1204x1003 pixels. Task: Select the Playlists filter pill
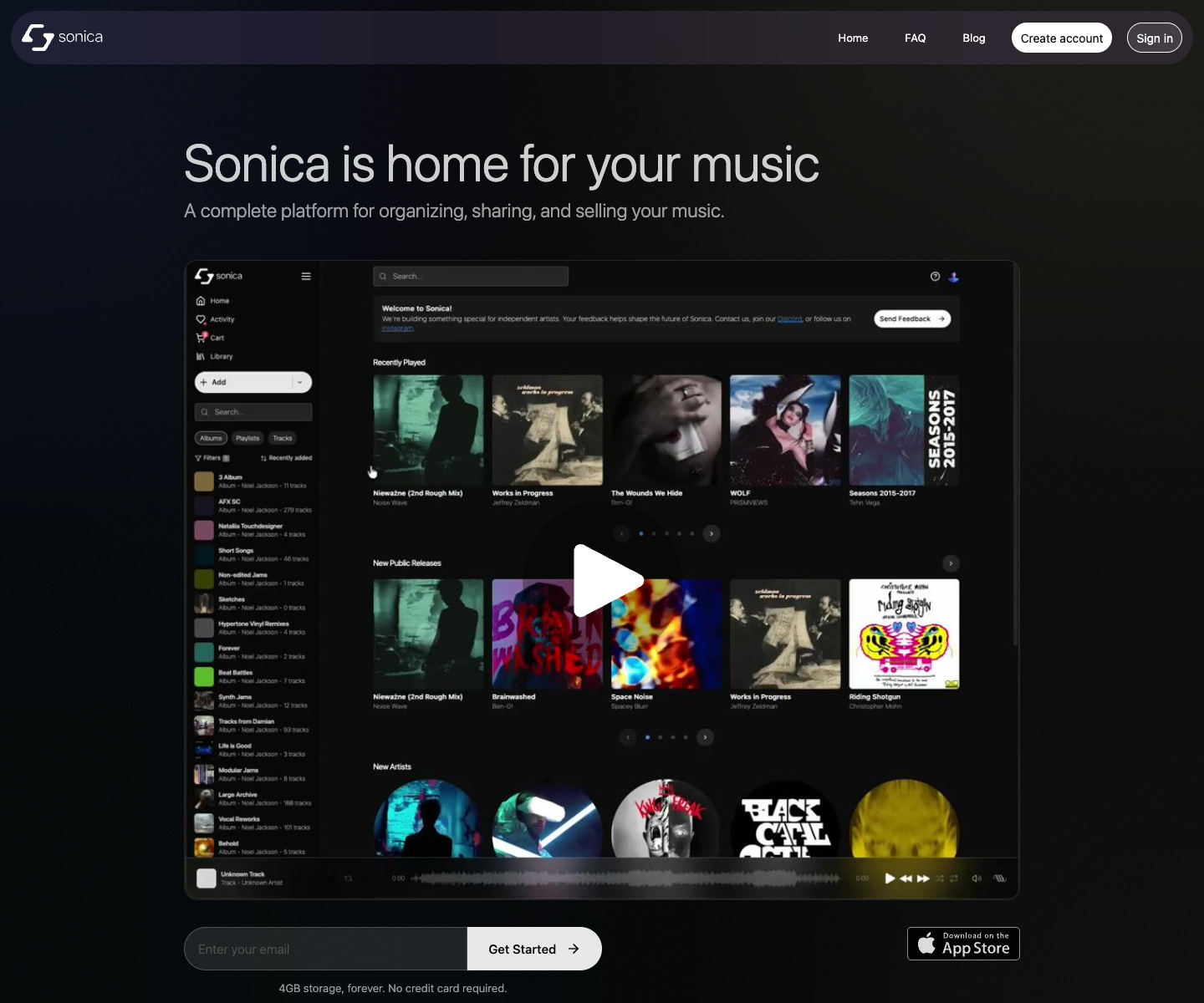point(247,438)
